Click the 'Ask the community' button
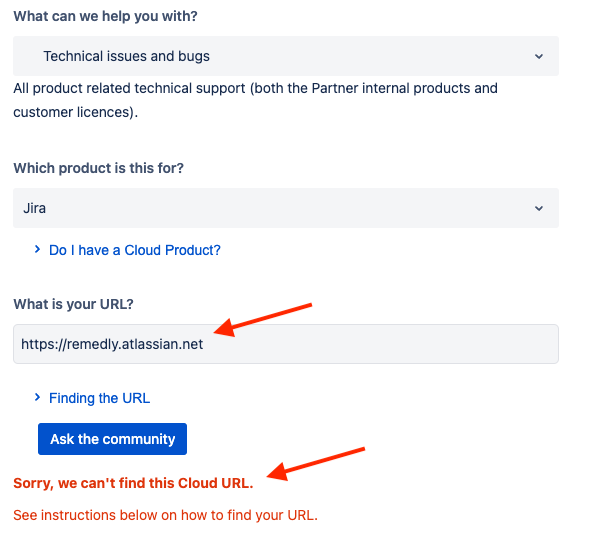Image resolution: width=590 pixels, height=547 pixels. click(x=112, y=439)
